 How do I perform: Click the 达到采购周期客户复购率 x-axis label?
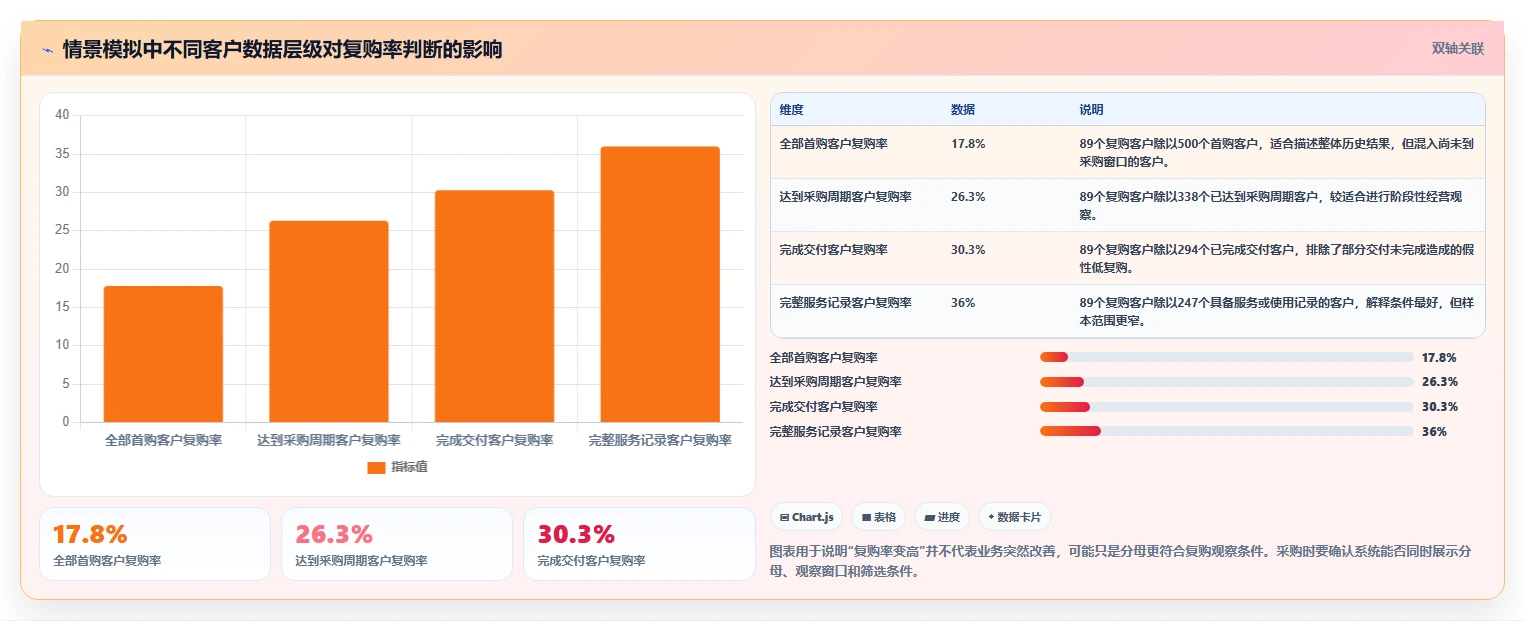(329, 440)
